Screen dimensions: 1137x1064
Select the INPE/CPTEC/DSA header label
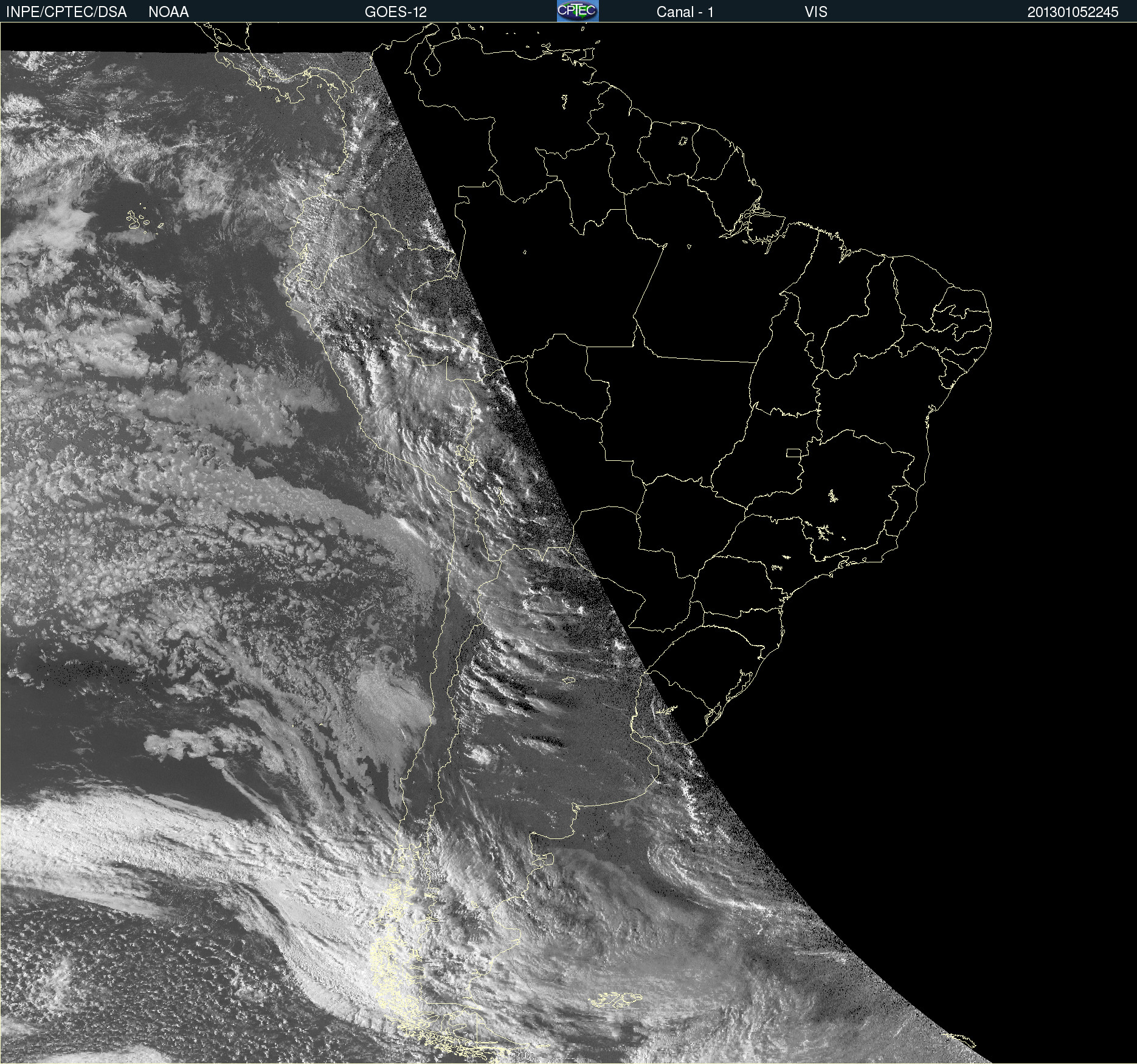(66, 12)
